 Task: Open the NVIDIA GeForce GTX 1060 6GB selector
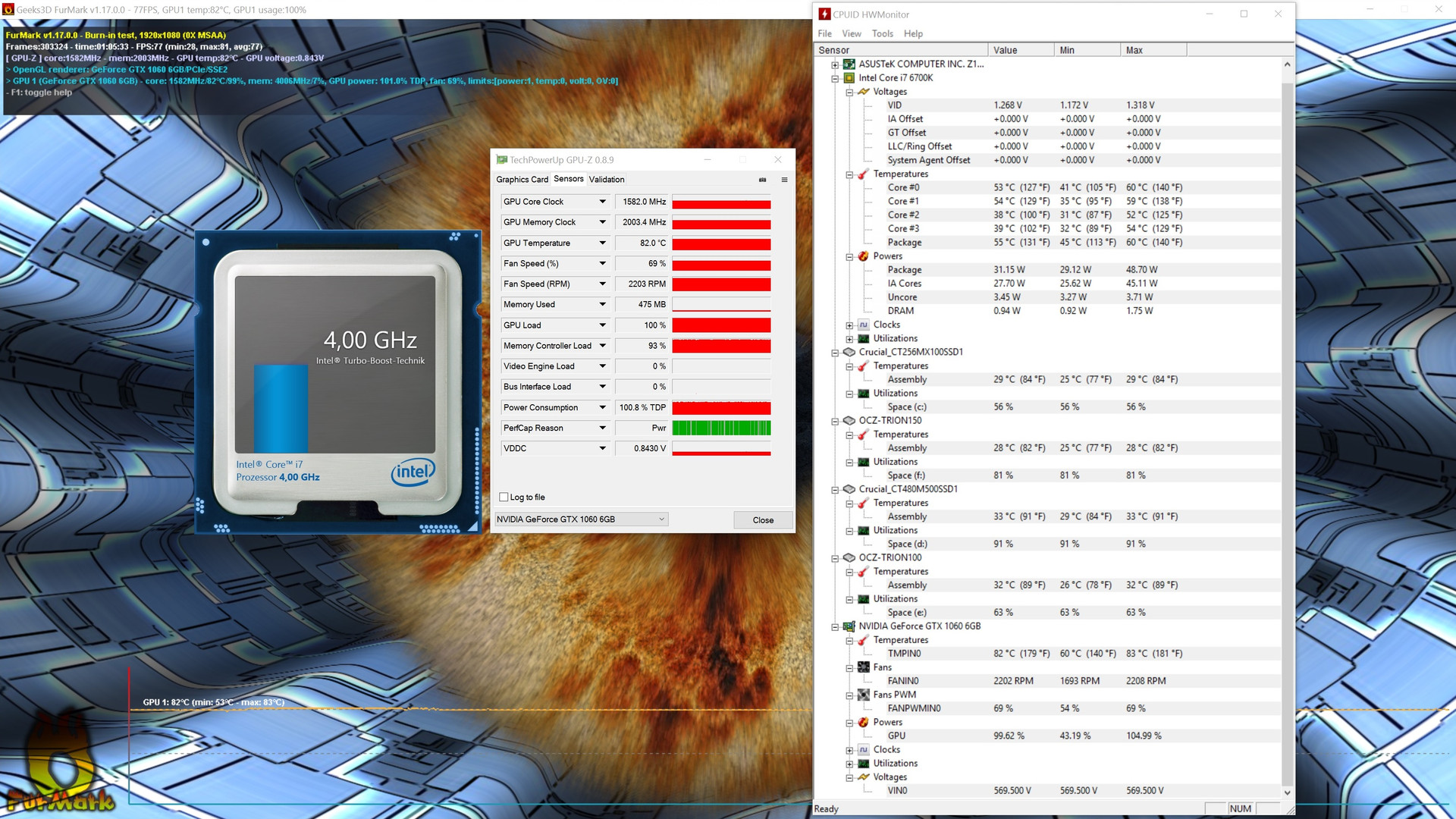point(581,519)
